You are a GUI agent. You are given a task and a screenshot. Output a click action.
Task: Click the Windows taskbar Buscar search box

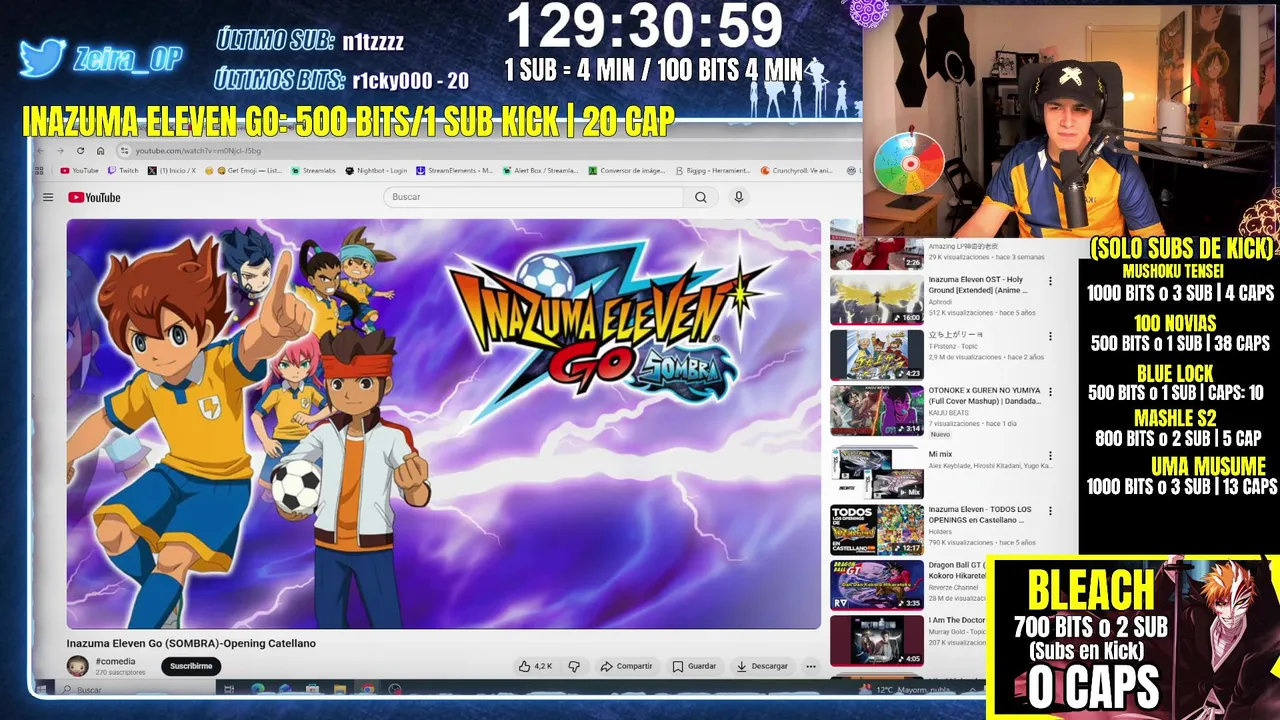pyautogui.click(x=135, y=690)
